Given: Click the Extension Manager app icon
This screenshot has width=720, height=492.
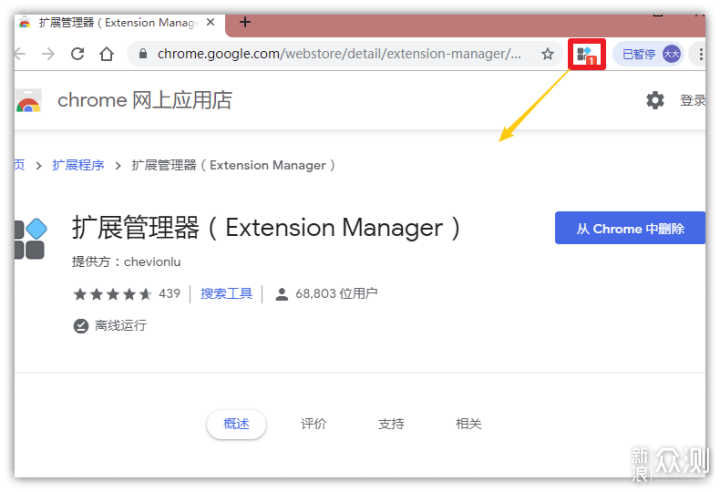Looking at the screenshot, I should pyautogui.click(x=31, y=239).
